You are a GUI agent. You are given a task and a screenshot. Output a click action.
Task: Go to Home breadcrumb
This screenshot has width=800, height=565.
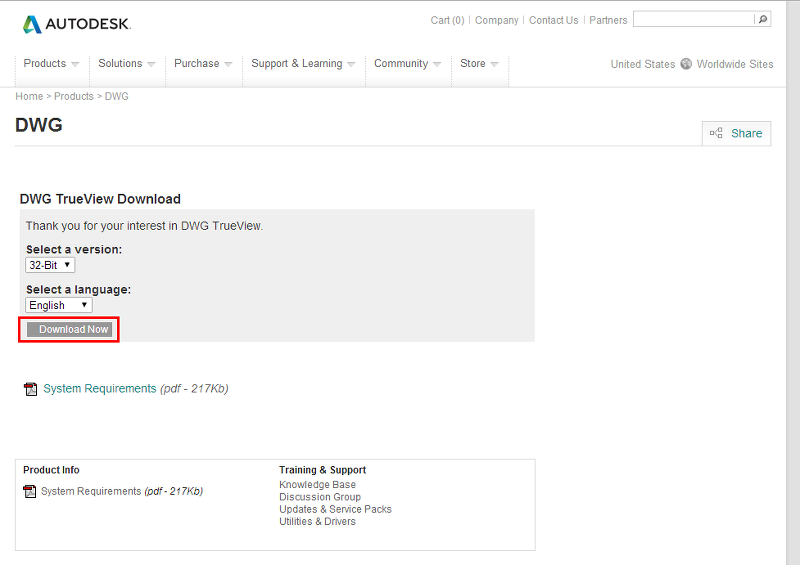pos(29,96)
